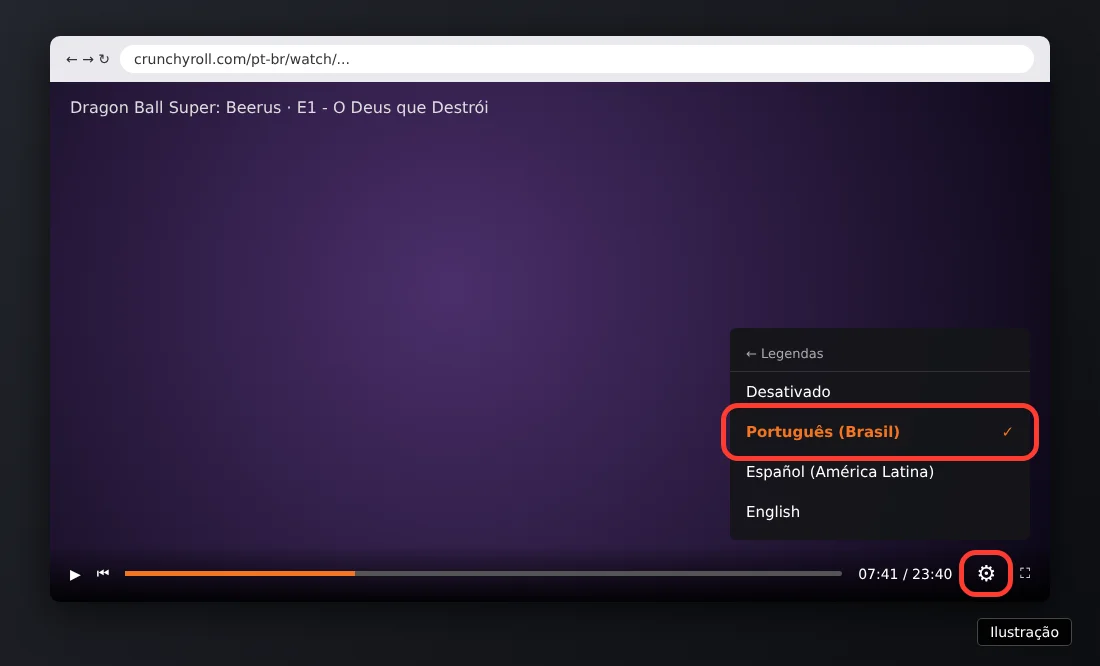This screenshot has width=1100, height=666.
Task: Click the skip-to-previous episode icon
Action: pyautogui.click(x=103, y=573)
